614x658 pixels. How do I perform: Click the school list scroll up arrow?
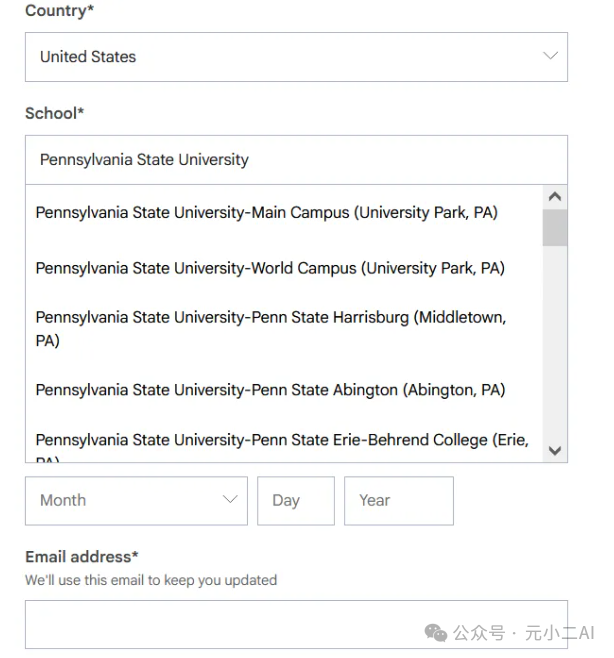[x=555, y=197]
